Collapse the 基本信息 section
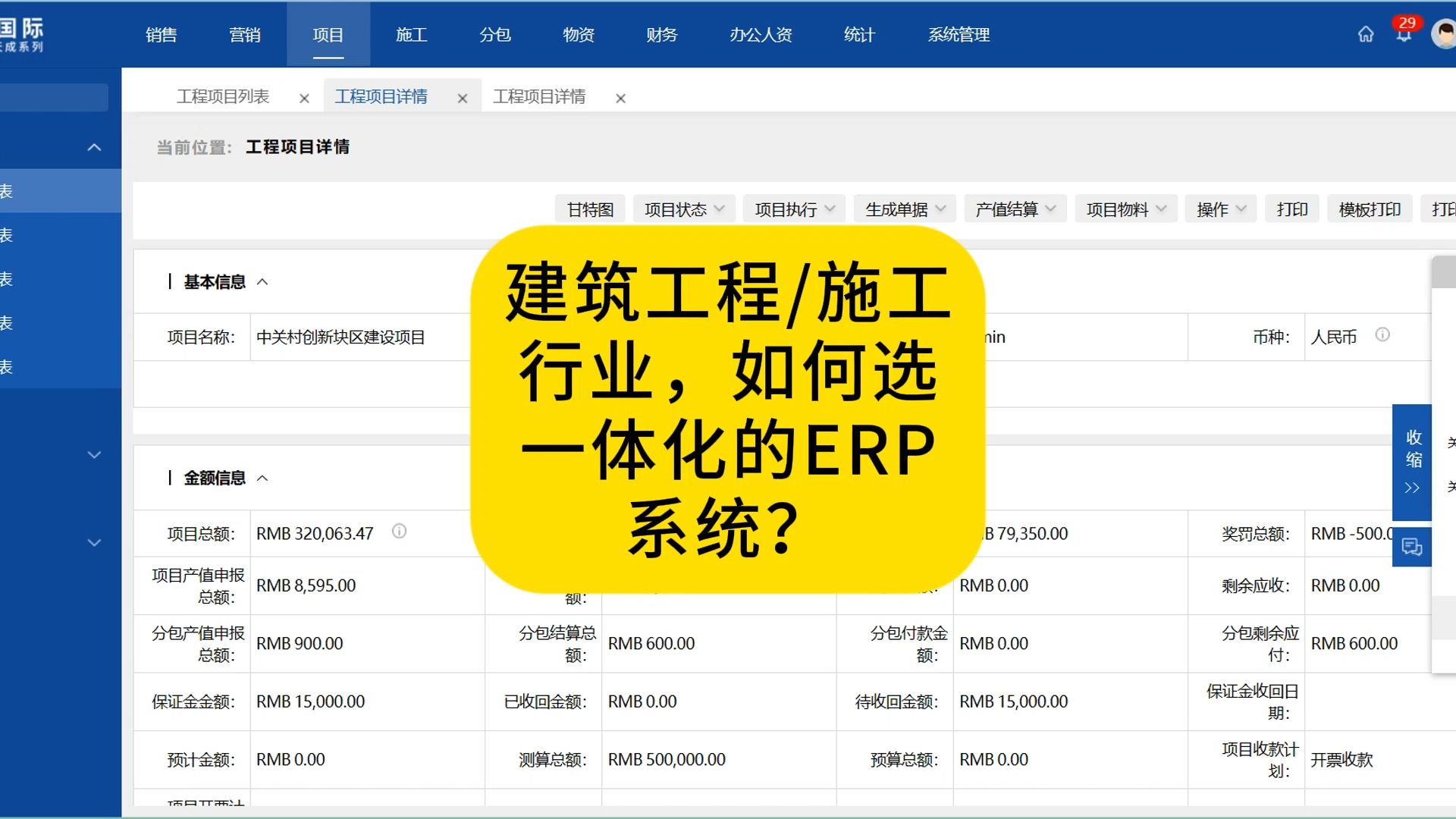The height and width of the screenshot is (819, 1456). click(x=262, y=282)
